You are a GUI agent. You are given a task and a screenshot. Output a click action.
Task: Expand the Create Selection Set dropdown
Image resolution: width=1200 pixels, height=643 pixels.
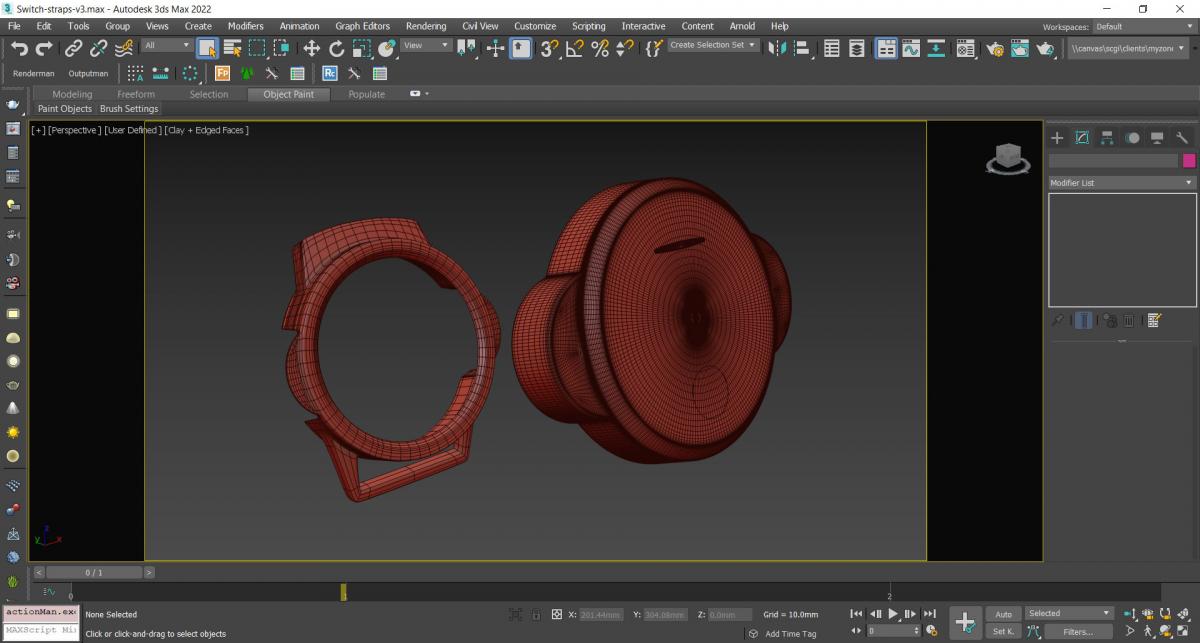pyautogui.click(x=714, y=45)
